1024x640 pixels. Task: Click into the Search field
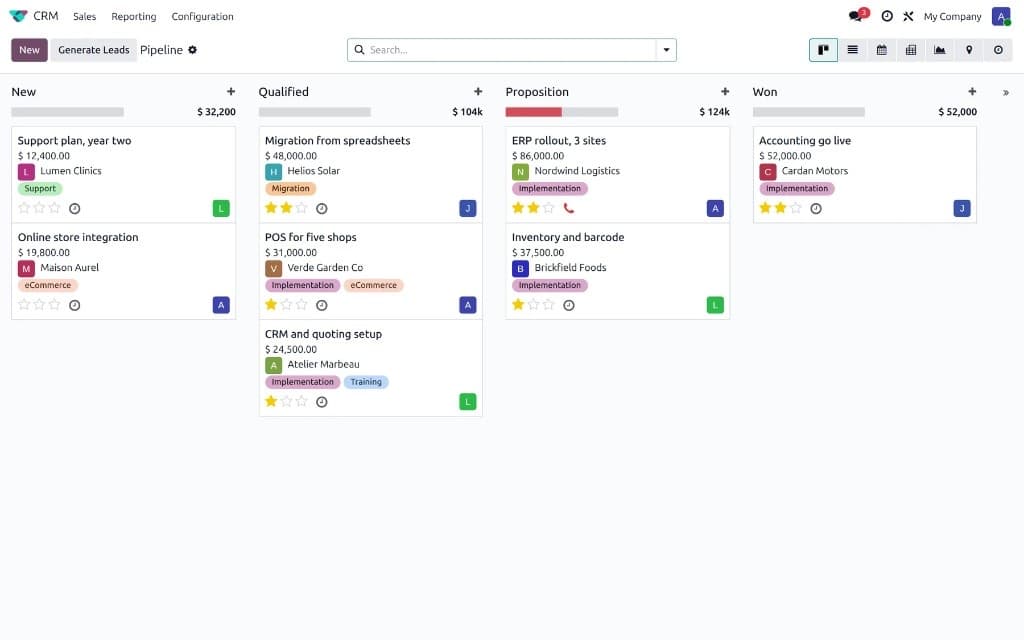coord(511,50)
